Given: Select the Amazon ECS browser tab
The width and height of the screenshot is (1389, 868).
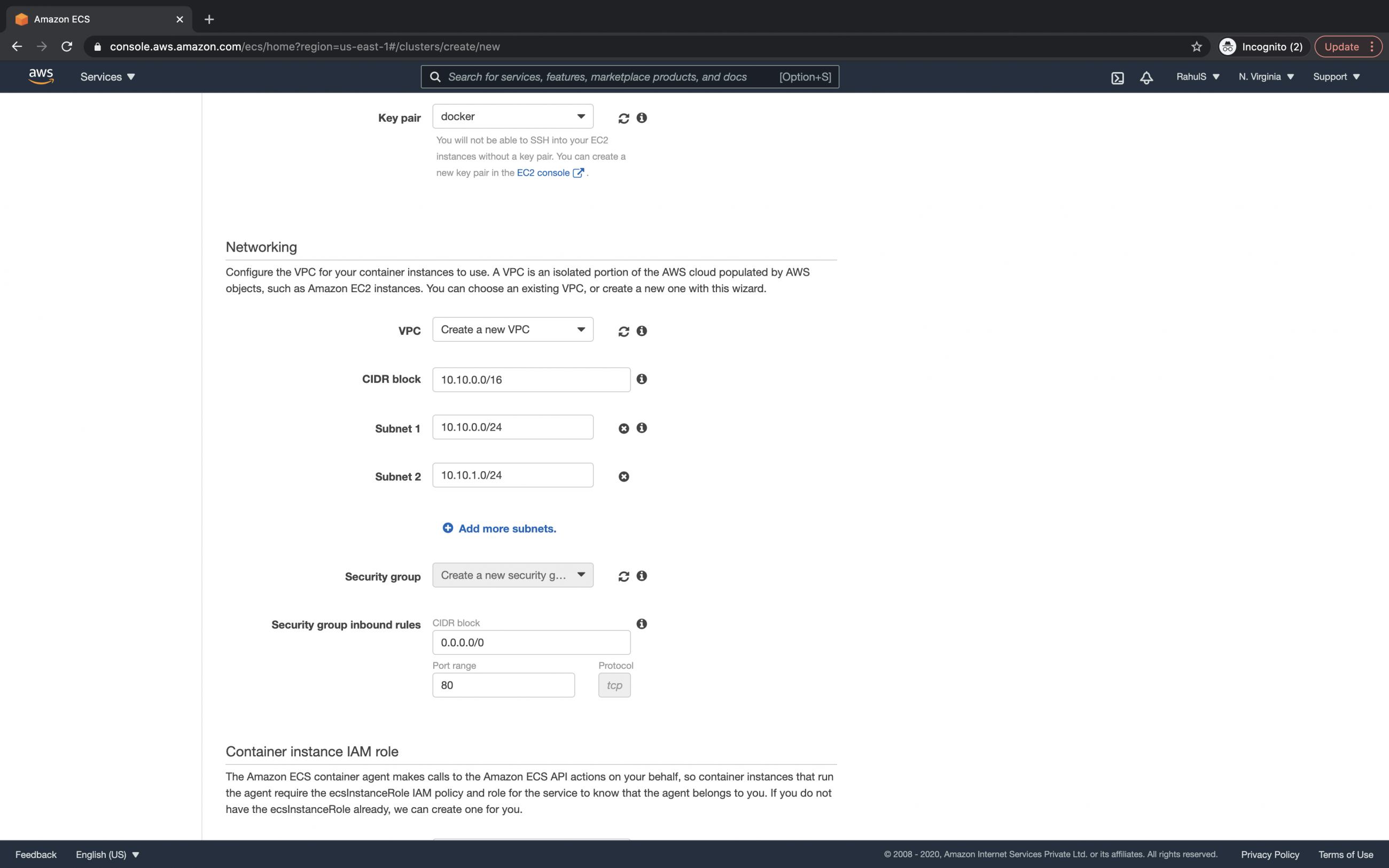Looking at the screenshot, I should coord(86,19).
